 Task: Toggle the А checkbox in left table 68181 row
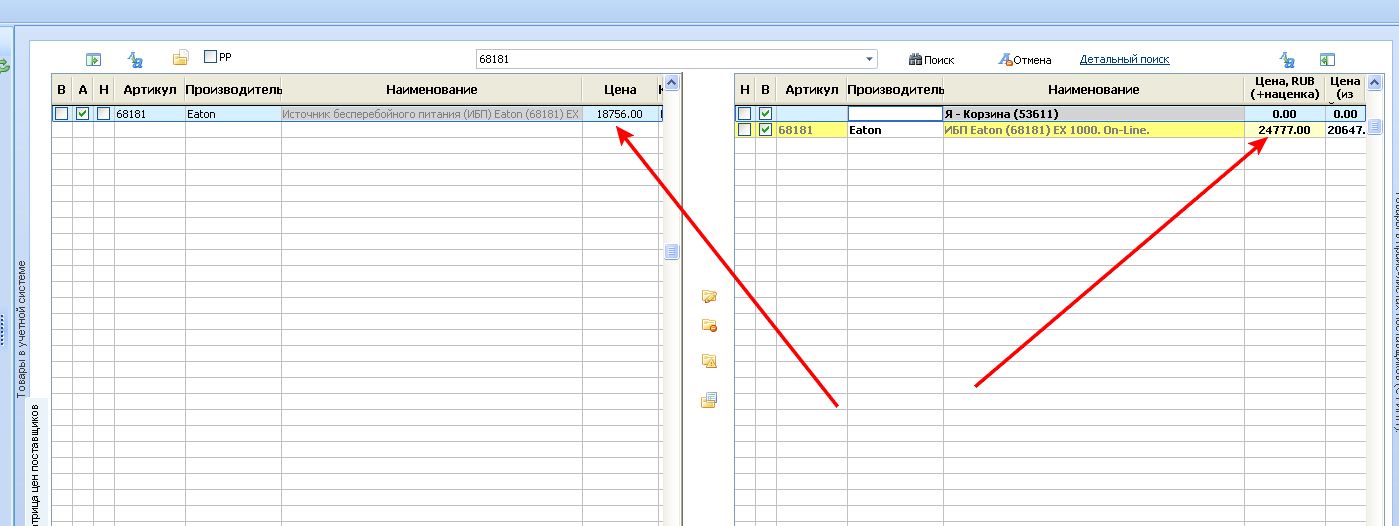click(83, 114)
